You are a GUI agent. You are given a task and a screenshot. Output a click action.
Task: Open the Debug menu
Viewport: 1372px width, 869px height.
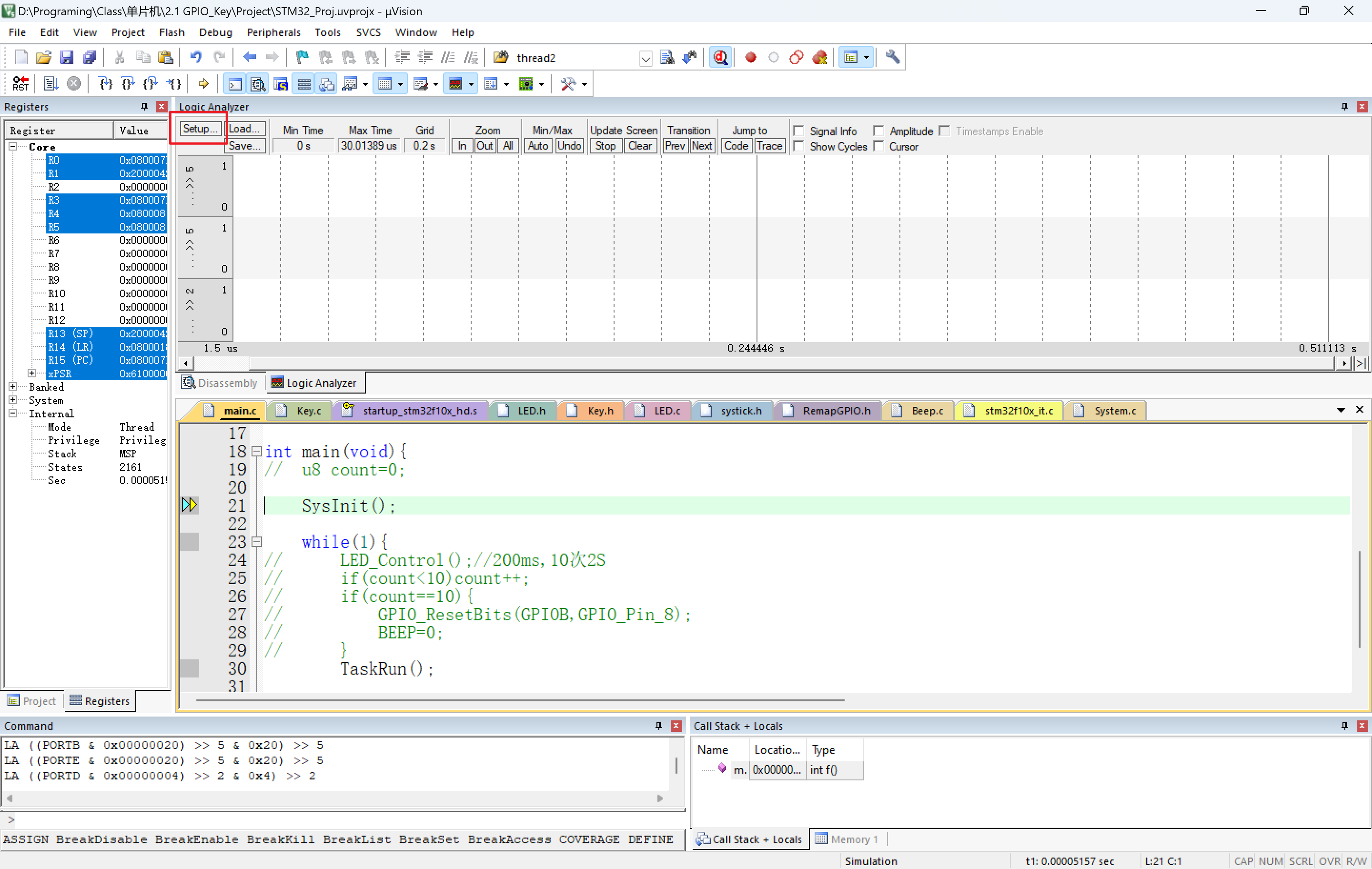(215, 32)
